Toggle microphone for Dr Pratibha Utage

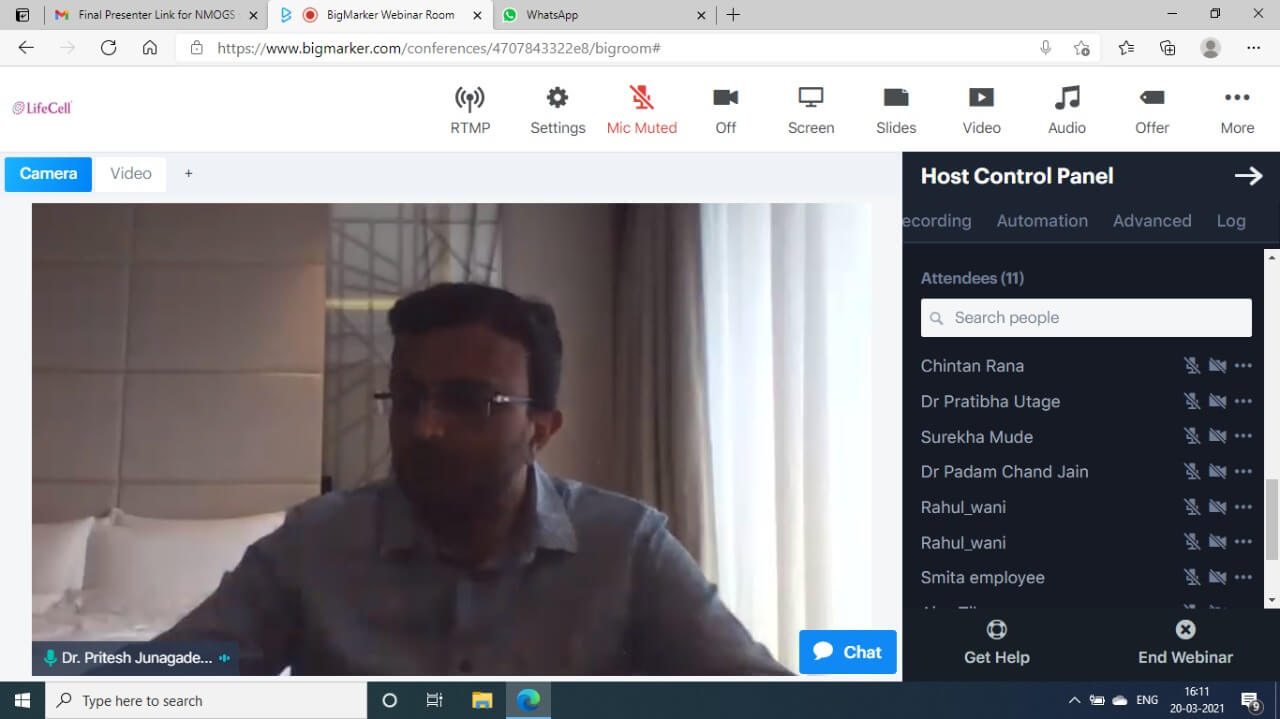1192,401
